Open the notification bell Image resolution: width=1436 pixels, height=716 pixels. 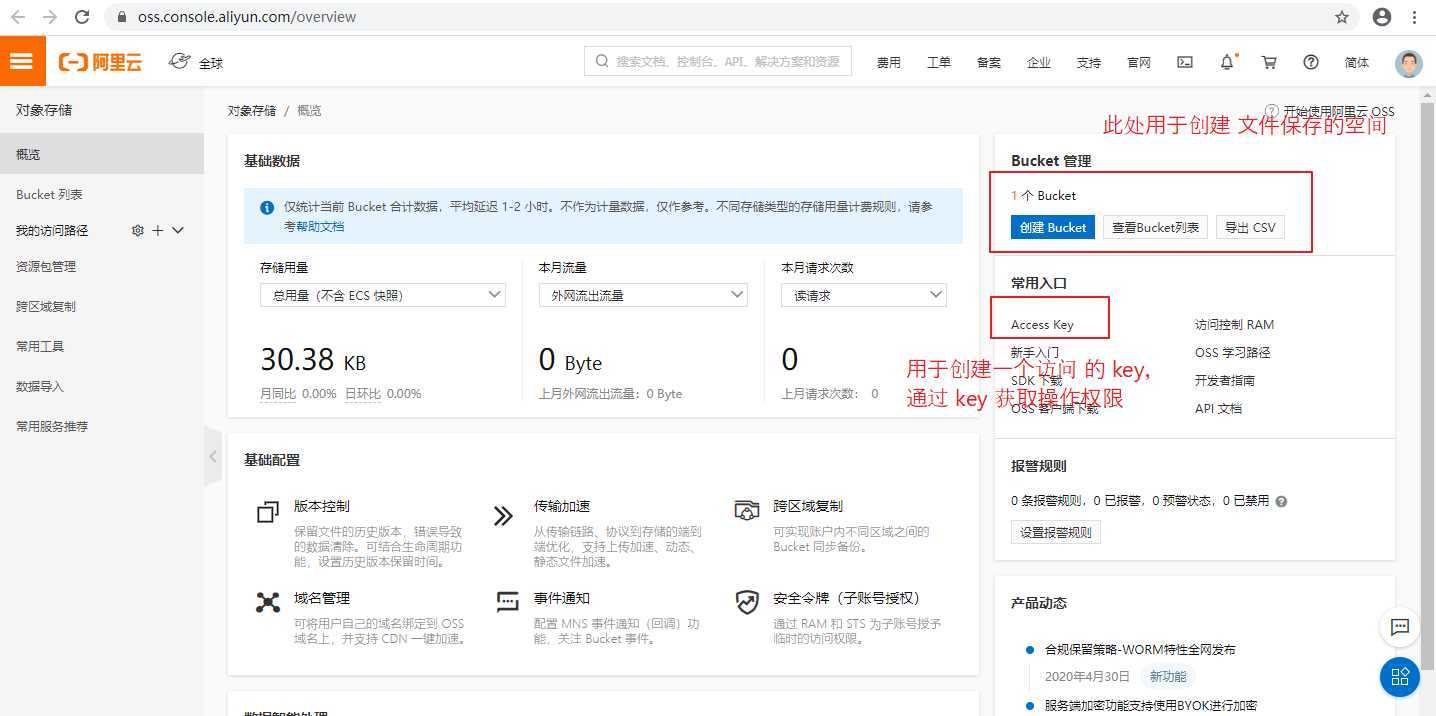click(1227, 62)
